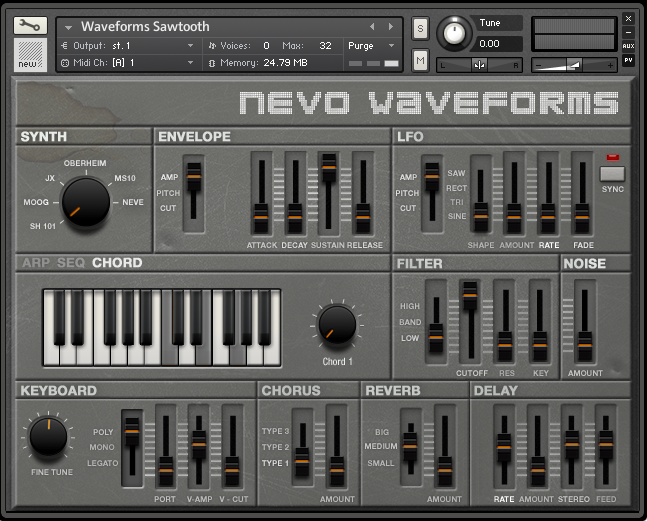Switch to the ARP tab
This screenshot has width=647, height=521.
point(36,263)
